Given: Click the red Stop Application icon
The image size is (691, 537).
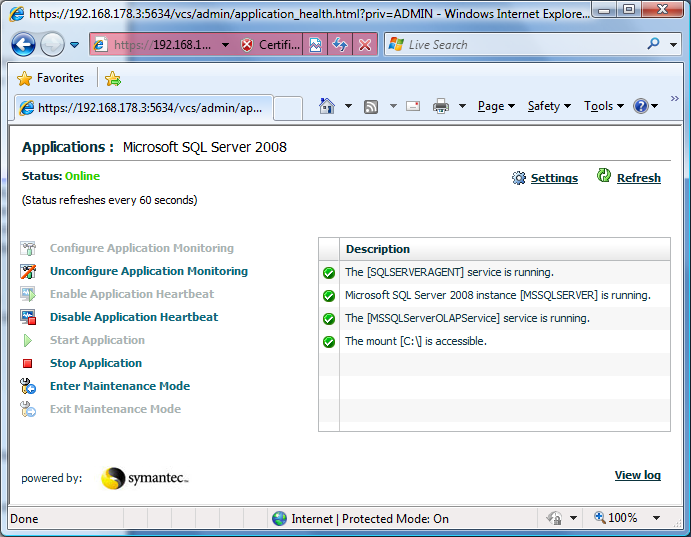Looking at the screenshot, I should (x=28, y=363).
